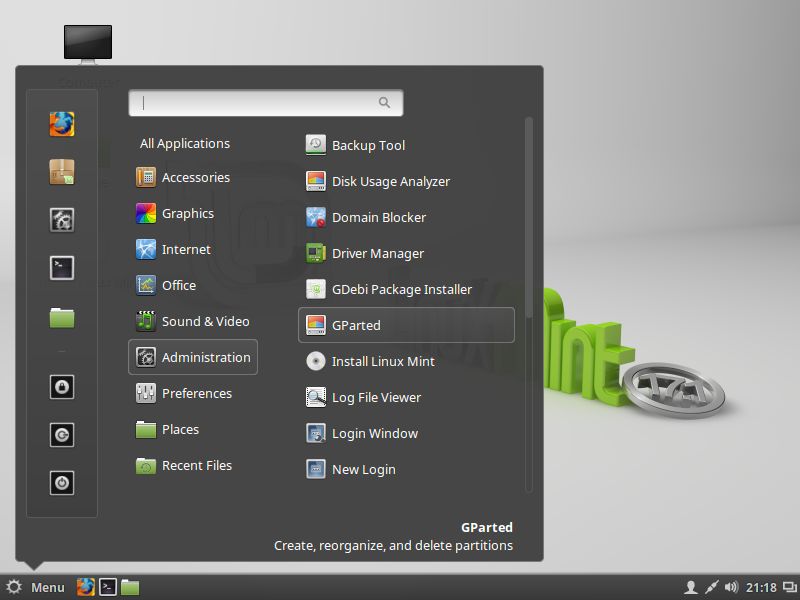
Task: Click the New Login icon
Action: (316, 469)
